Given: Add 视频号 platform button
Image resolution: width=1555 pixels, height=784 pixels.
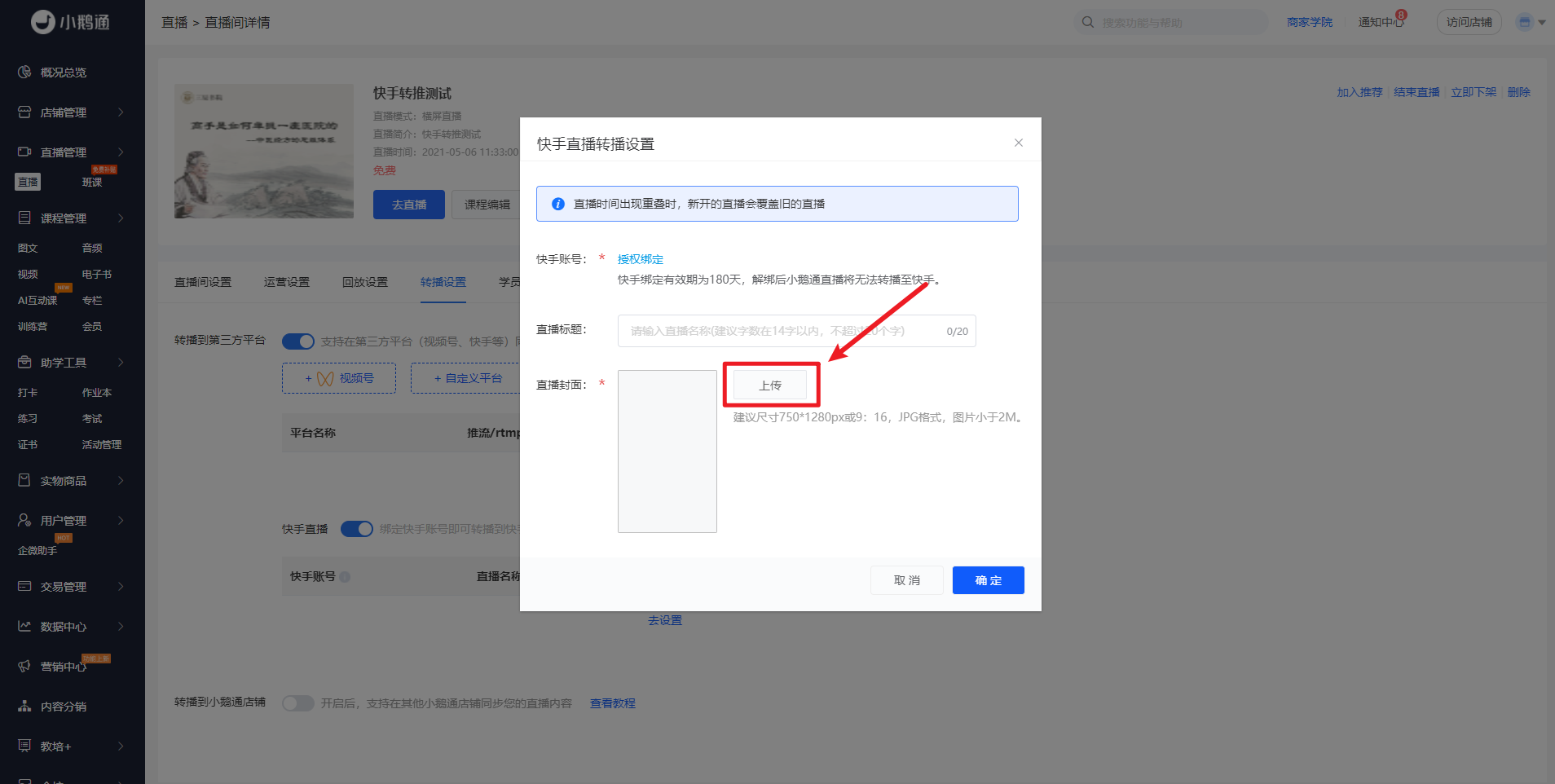Looking at the screenshot, I should tap(339, 378).
